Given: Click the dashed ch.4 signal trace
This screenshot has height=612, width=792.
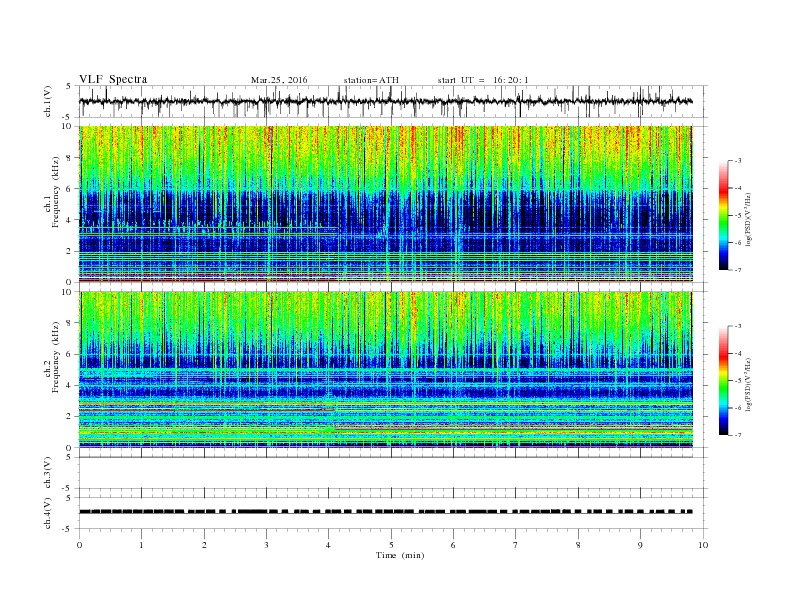Looking at the screenshot, I should [386, 512].
